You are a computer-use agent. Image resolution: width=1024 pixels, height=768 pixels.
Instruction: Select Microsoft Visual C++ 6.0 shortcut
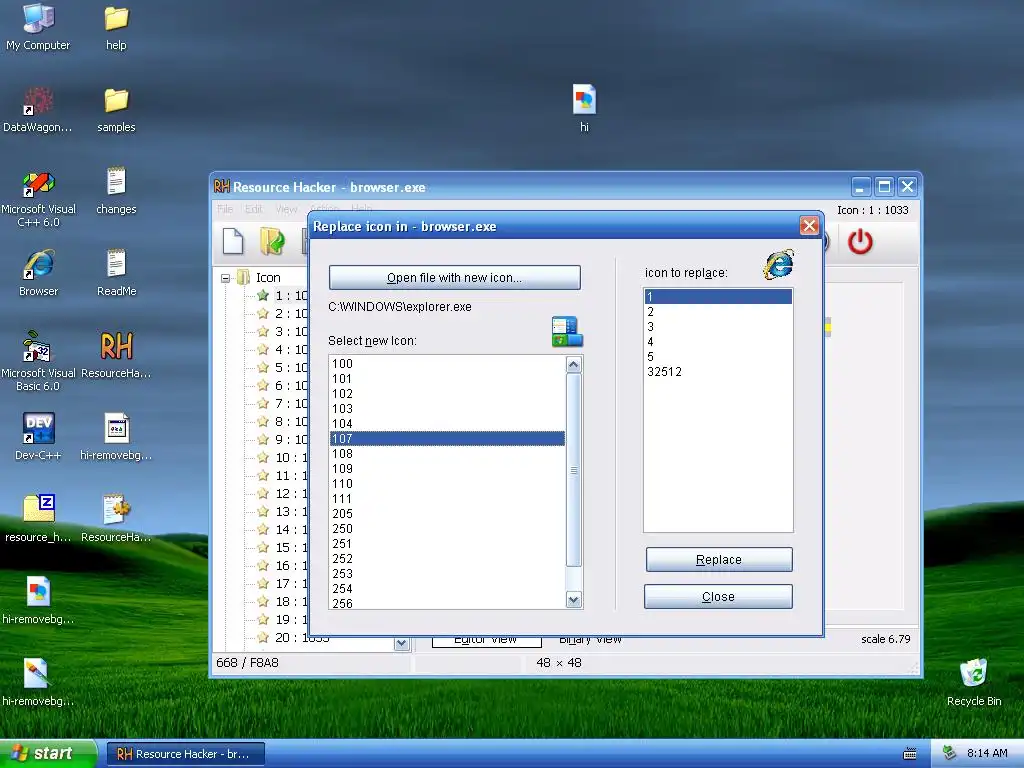38,199
